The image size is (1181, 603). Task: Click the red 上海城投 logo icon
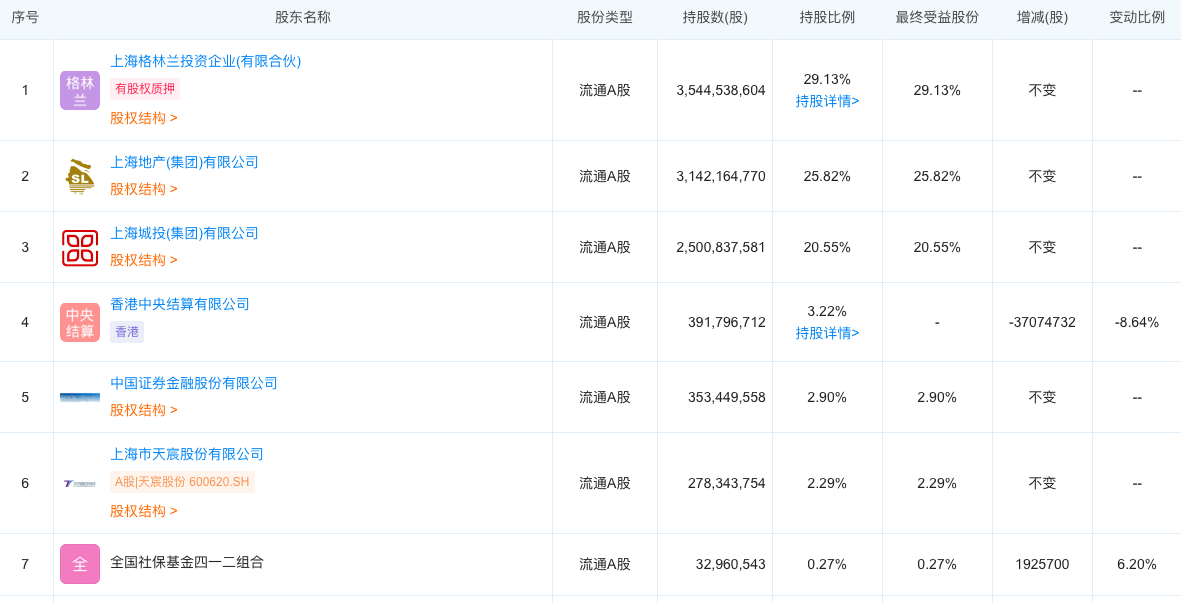click(80, 248)
